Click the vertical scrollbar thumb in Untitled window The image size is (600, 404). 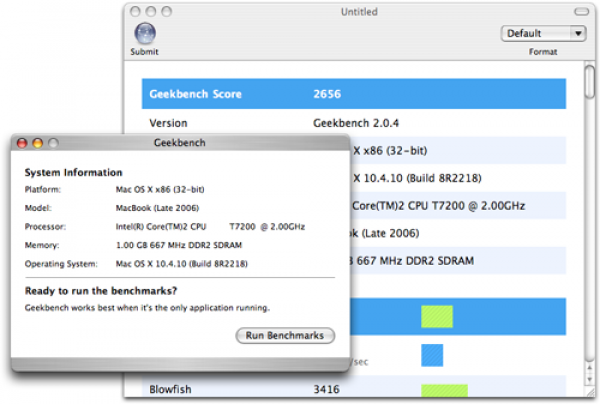(590, 82)
